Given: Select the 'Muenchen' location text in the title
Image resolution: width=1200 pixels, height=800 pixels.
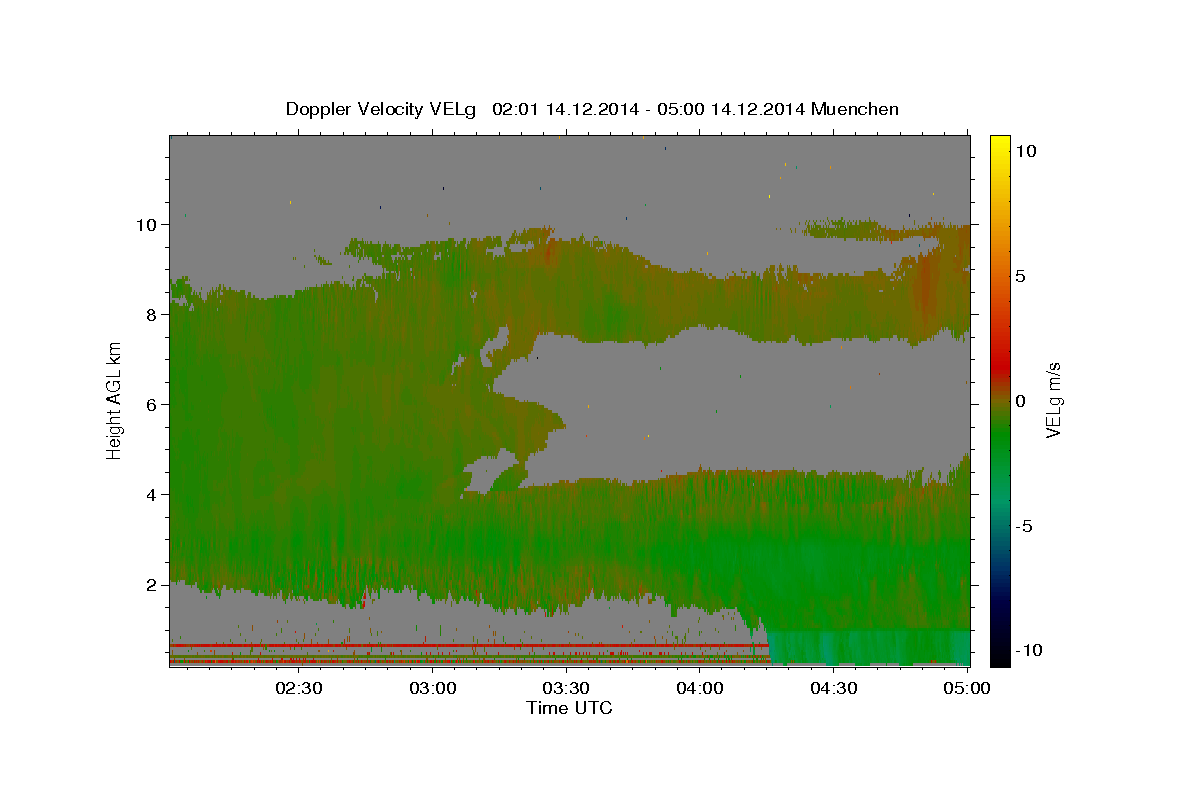Looking at the screenshot, I should click(x=855, y=109).
